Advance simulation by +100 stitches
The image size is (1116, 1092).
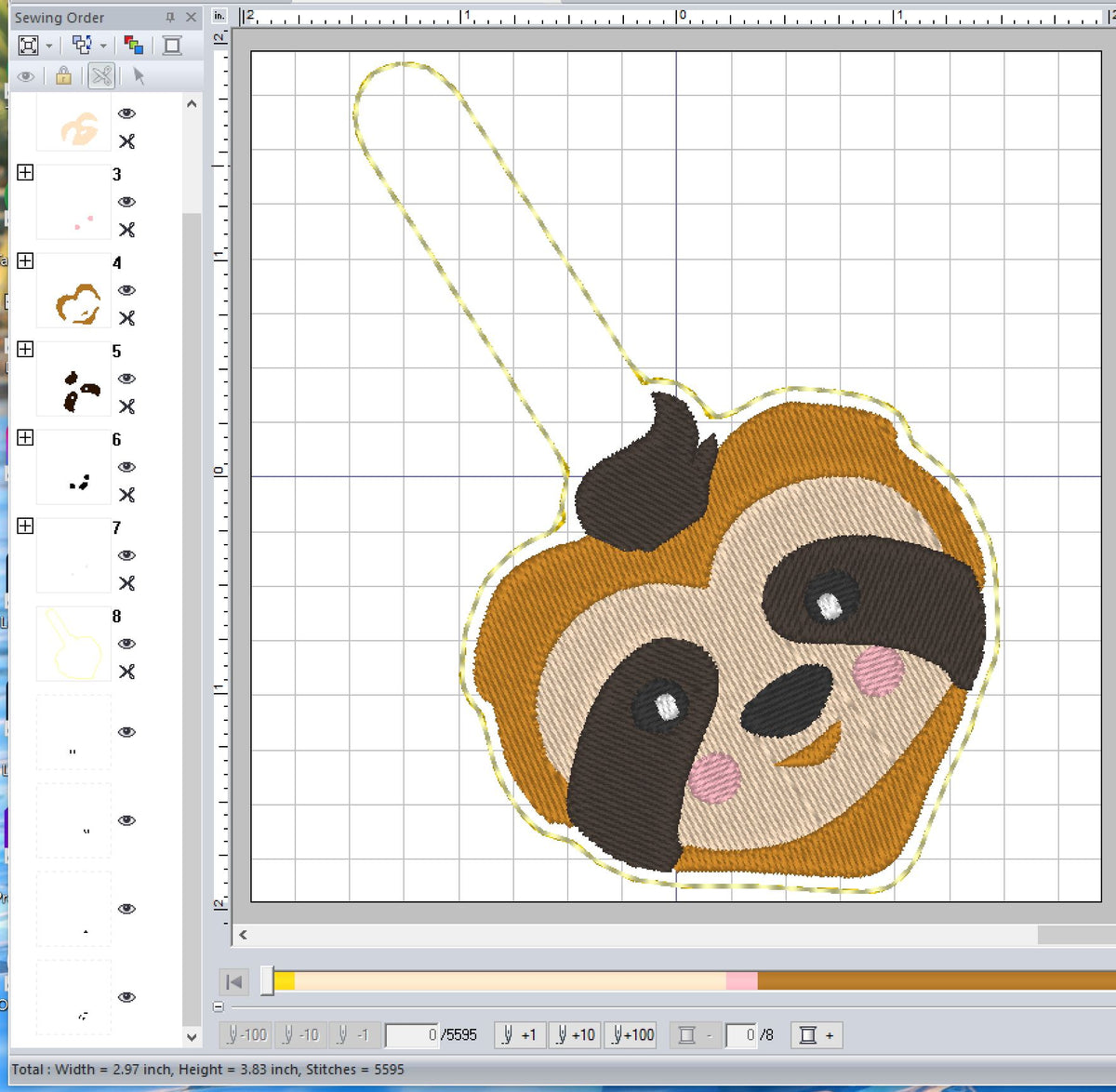tap(631, 1033)
